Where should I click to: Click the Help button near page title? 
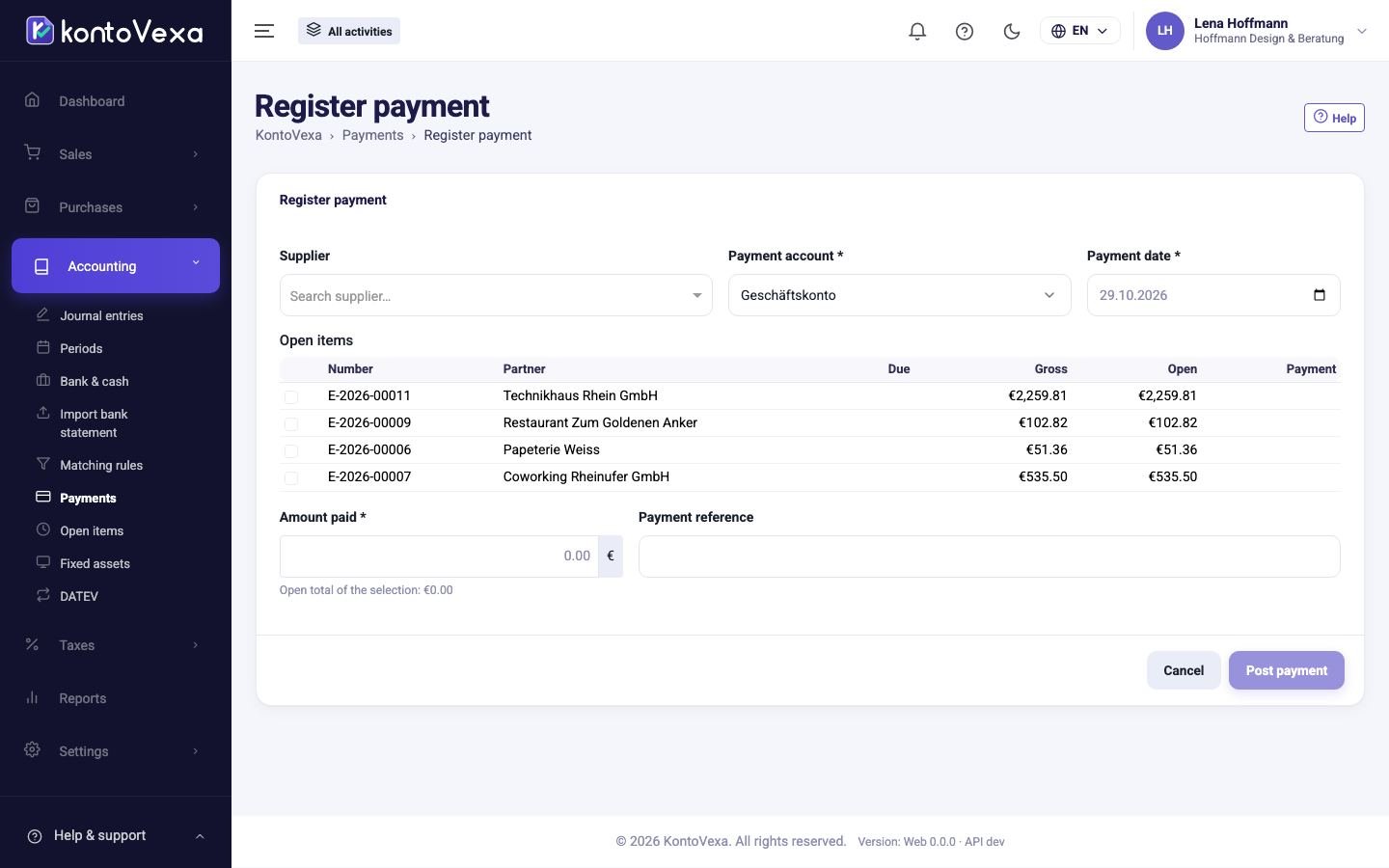[x=1334, y=118]
